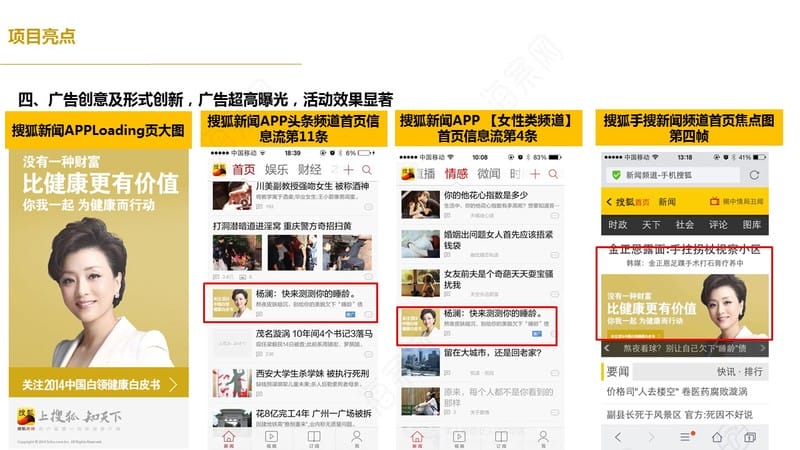Image resolution: width=800 pixels, height=450 pixels.
Task: Open ad 杨澜:快来测测你的睡龄 in 18:39 phone
Action: click(290, 303)
